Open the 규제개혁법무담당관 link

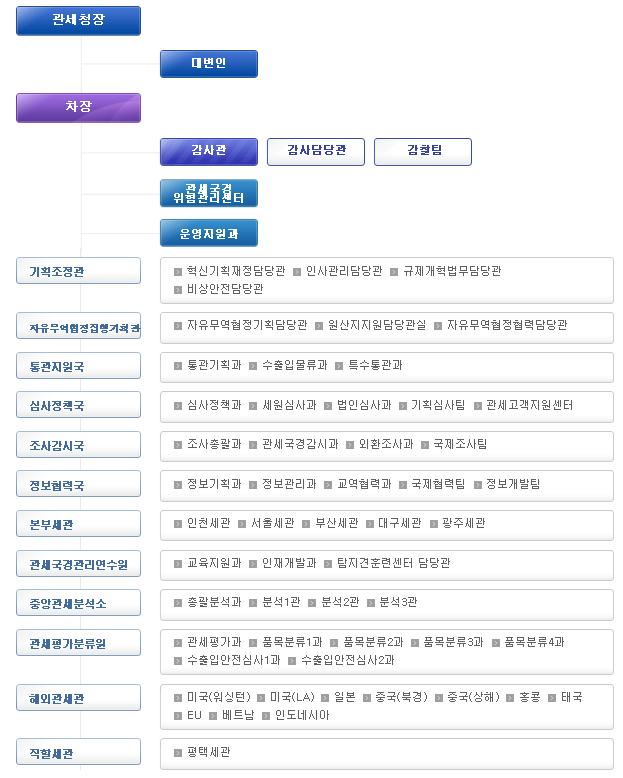click(452, 271)
